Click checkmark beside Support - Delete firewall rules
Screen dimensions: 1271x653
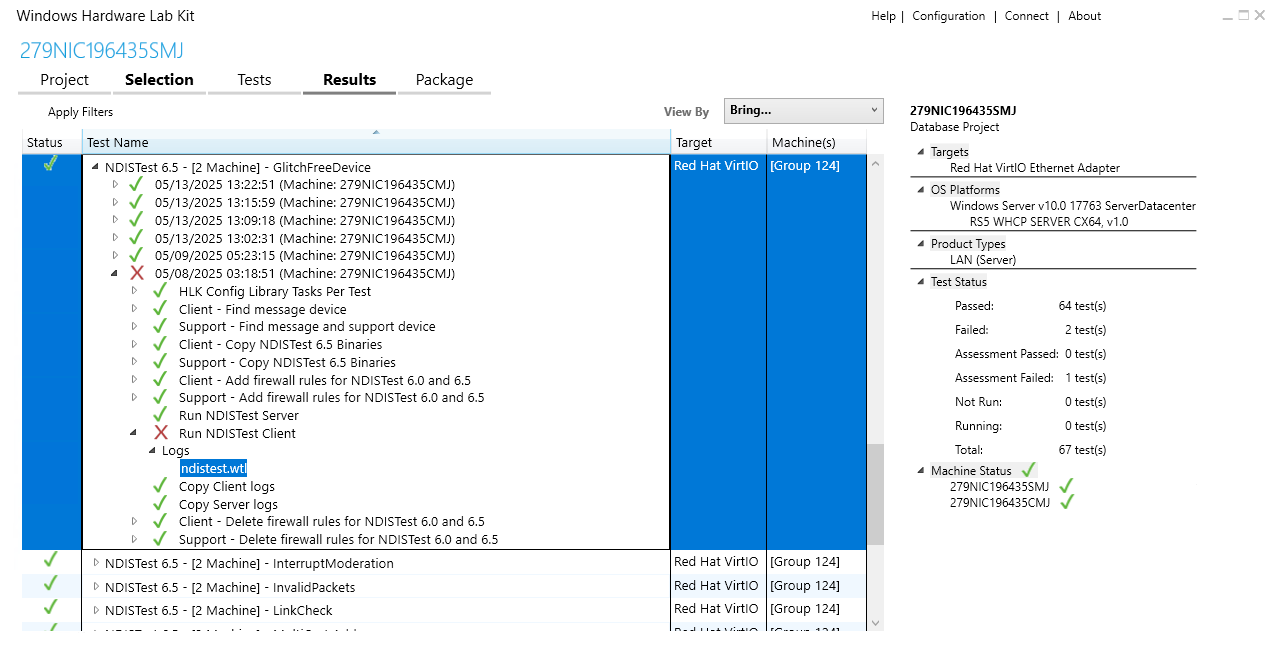tap(160, 539)
